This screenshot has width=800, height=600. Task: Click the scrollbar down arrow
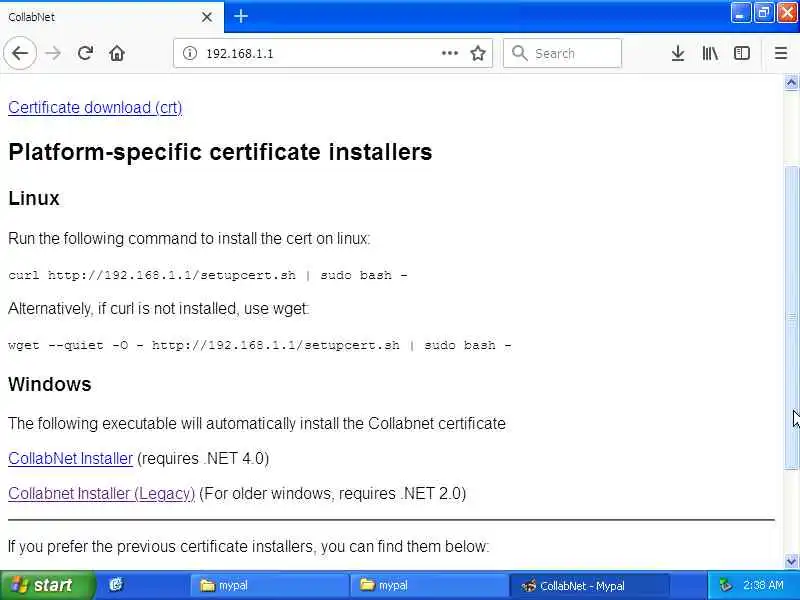[791, 562]
